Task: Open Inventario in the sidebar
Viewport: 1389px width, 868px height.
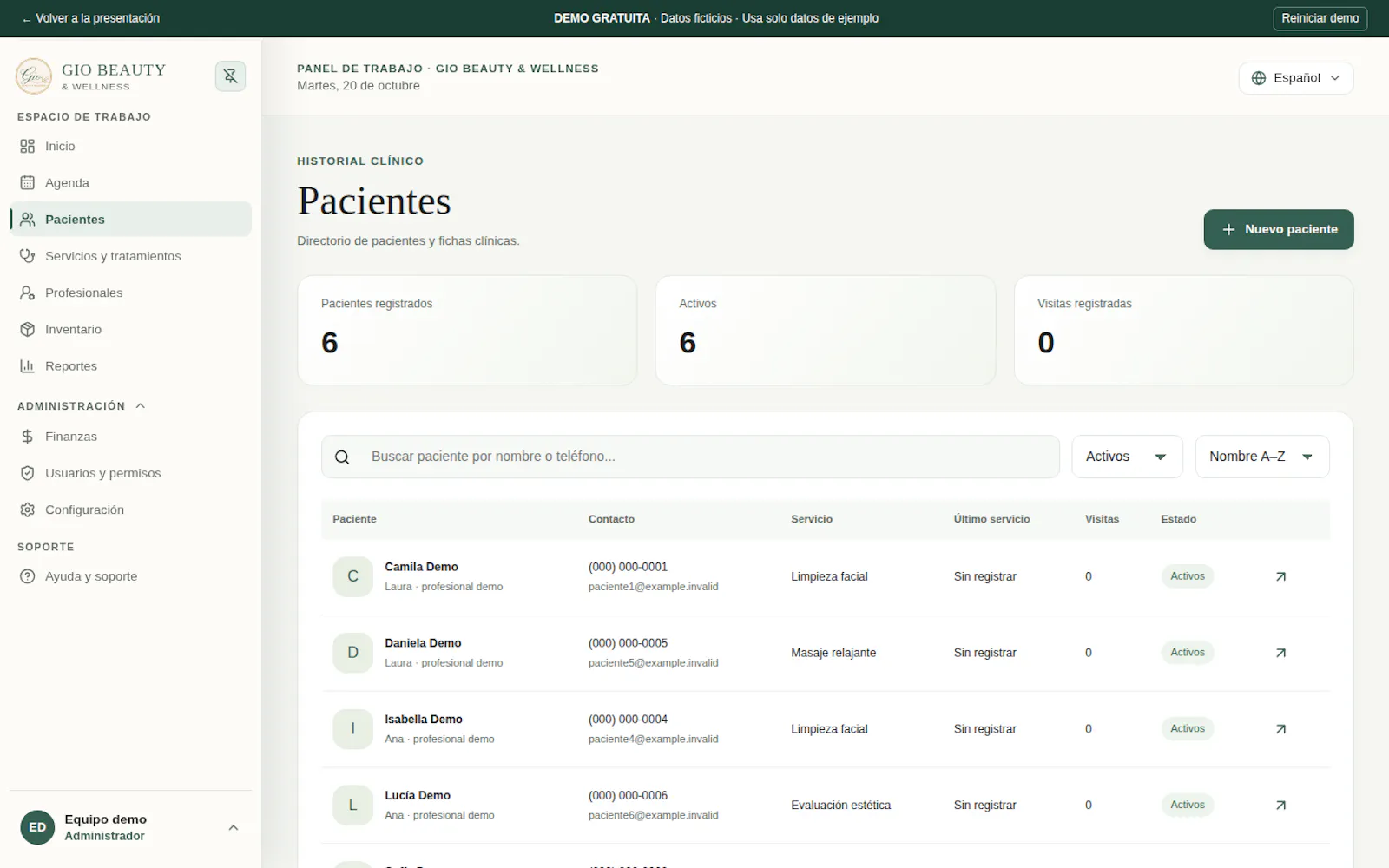Action: [x=130, y=329]
